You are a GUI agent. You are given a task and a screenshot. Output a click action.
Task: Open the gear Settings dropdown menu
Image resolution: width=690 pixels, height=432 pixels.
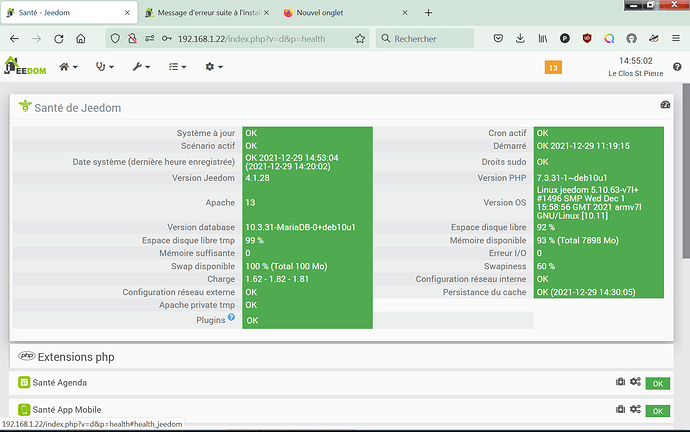pos(214,67)
